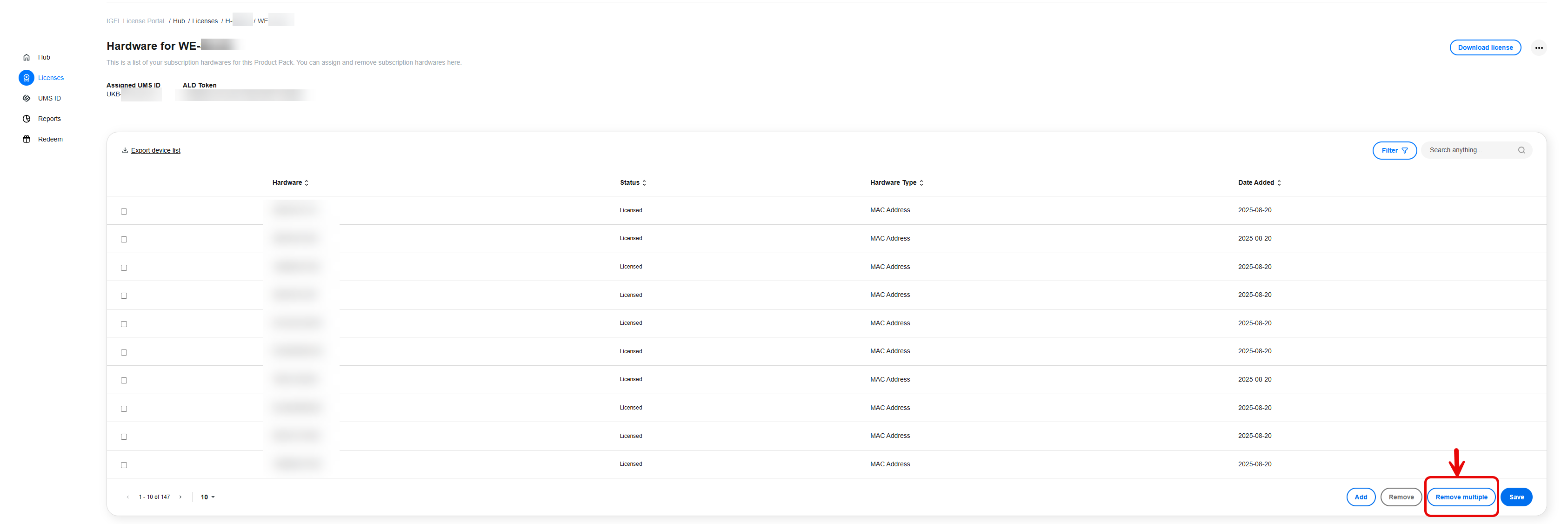This screenshot has width=1568, height=524.
Task: Open the rows-per-page 10 dropdown
Action: (x=207, y=497)
